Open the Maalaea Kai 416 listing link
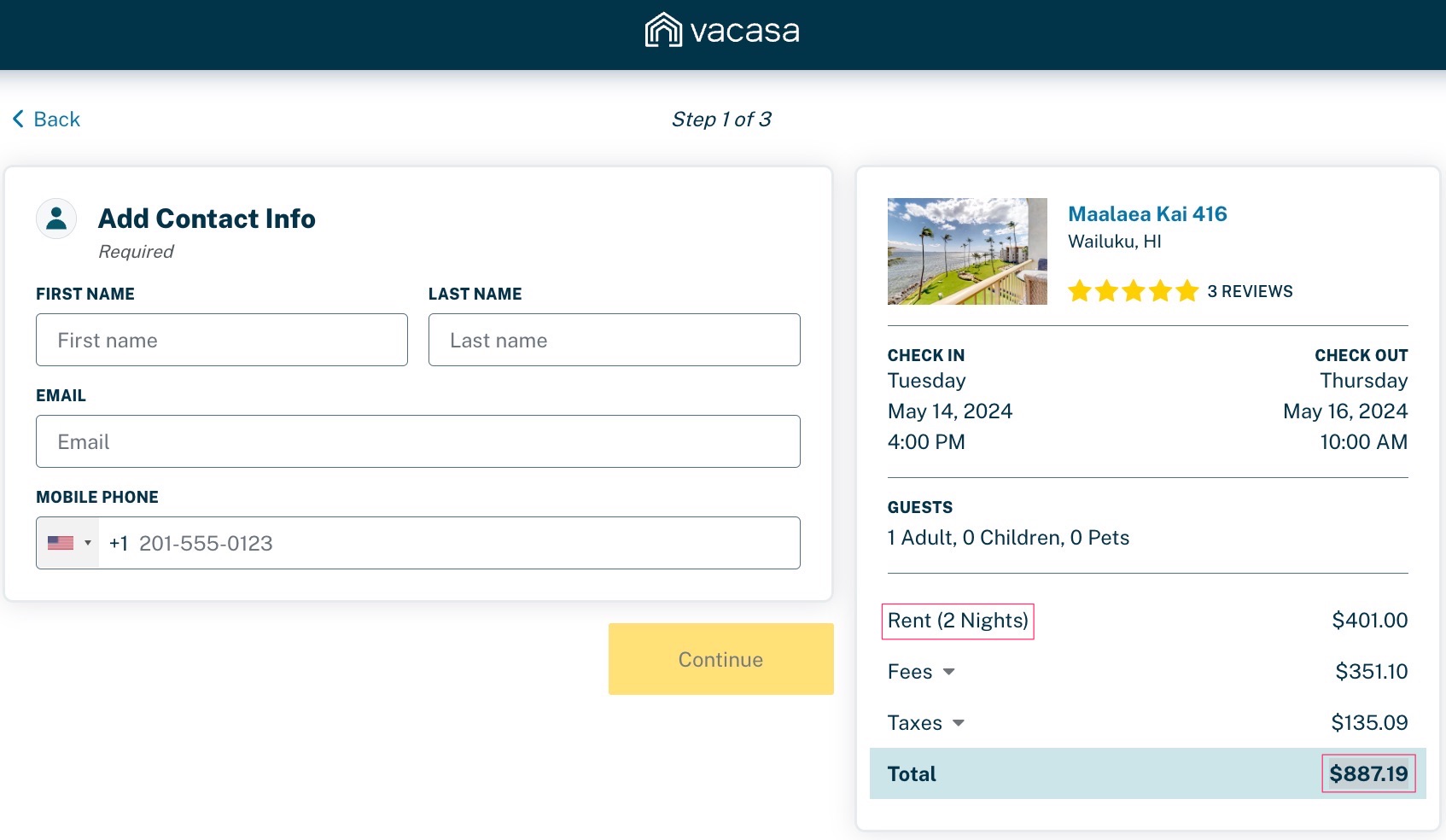This screenshot has height=840, width=1446. pyautogui.click(x=1147, y=214)
